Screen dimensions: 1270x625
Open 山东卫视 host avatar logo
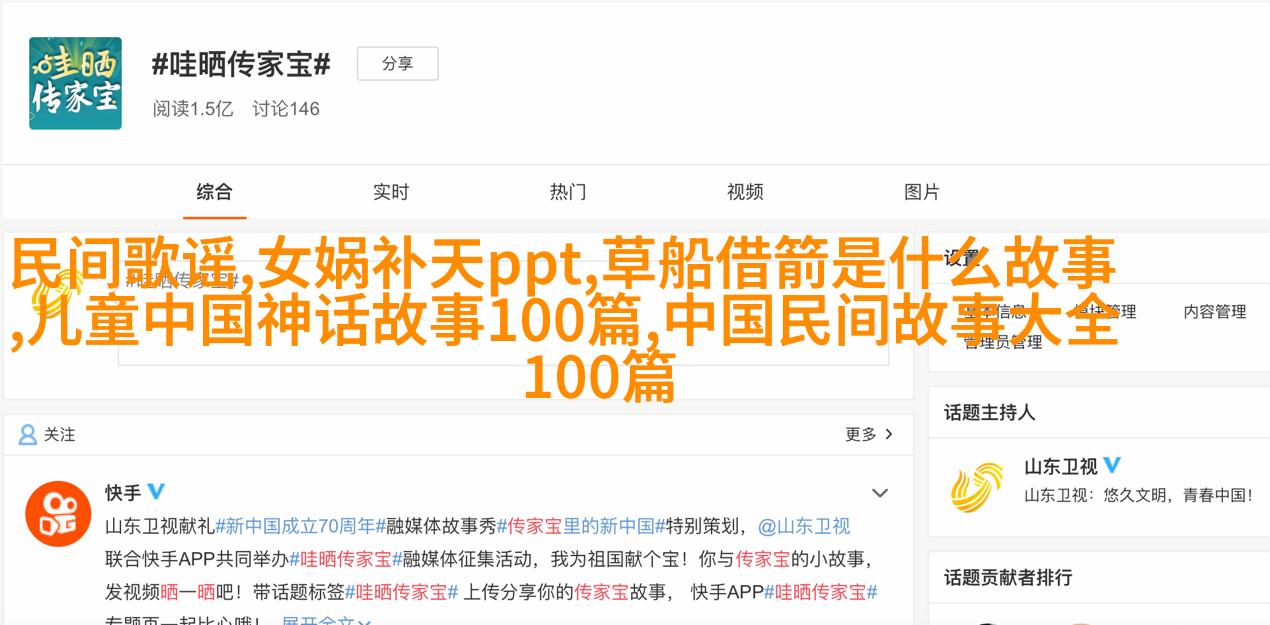point(977,488)
